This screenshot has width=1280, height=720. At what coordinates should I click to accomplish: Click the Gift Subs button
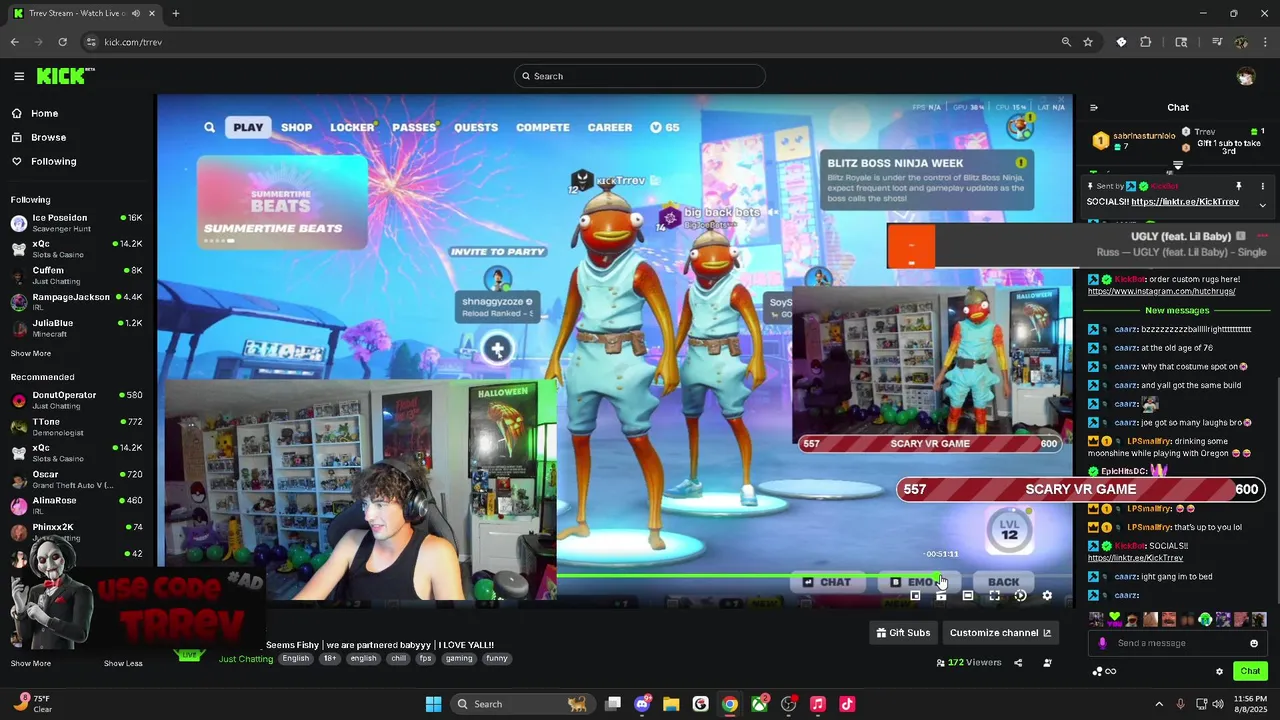tap(903, 632)
